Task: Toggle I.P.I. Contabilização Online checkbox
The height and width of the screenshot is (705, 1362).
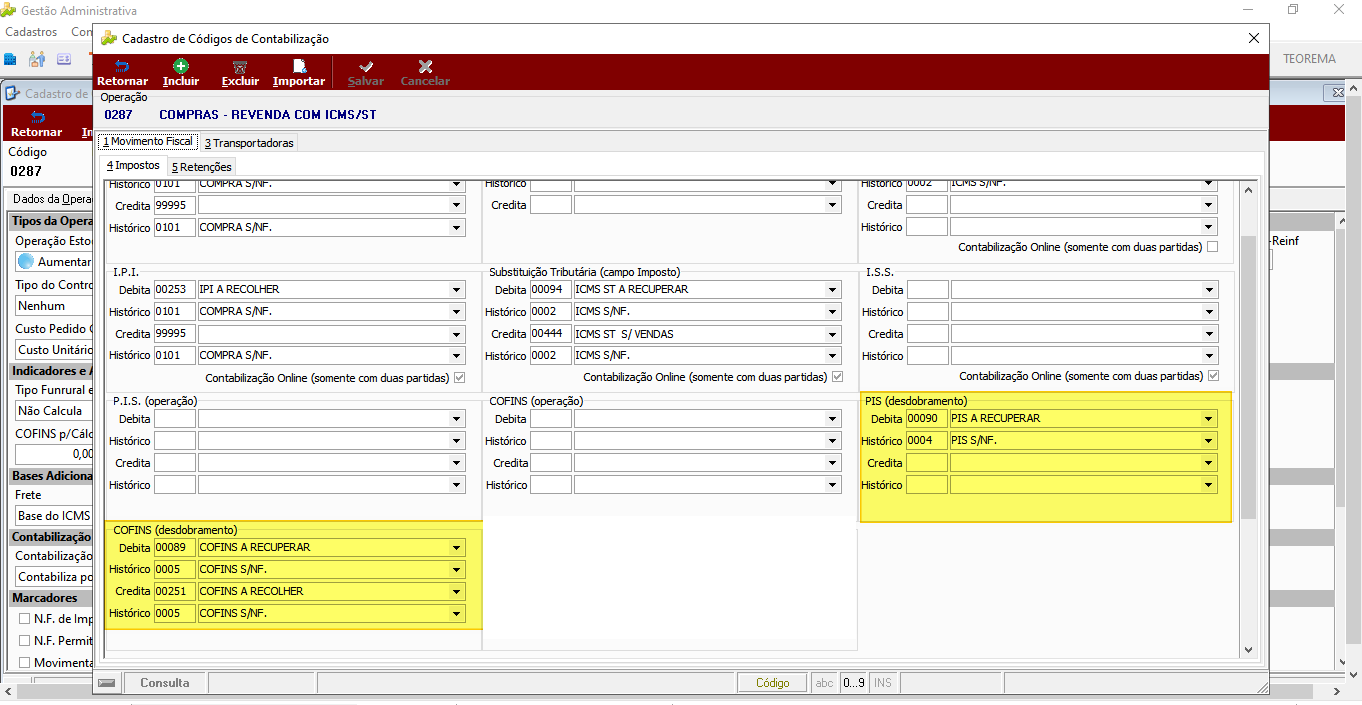Action: [459, 377]
